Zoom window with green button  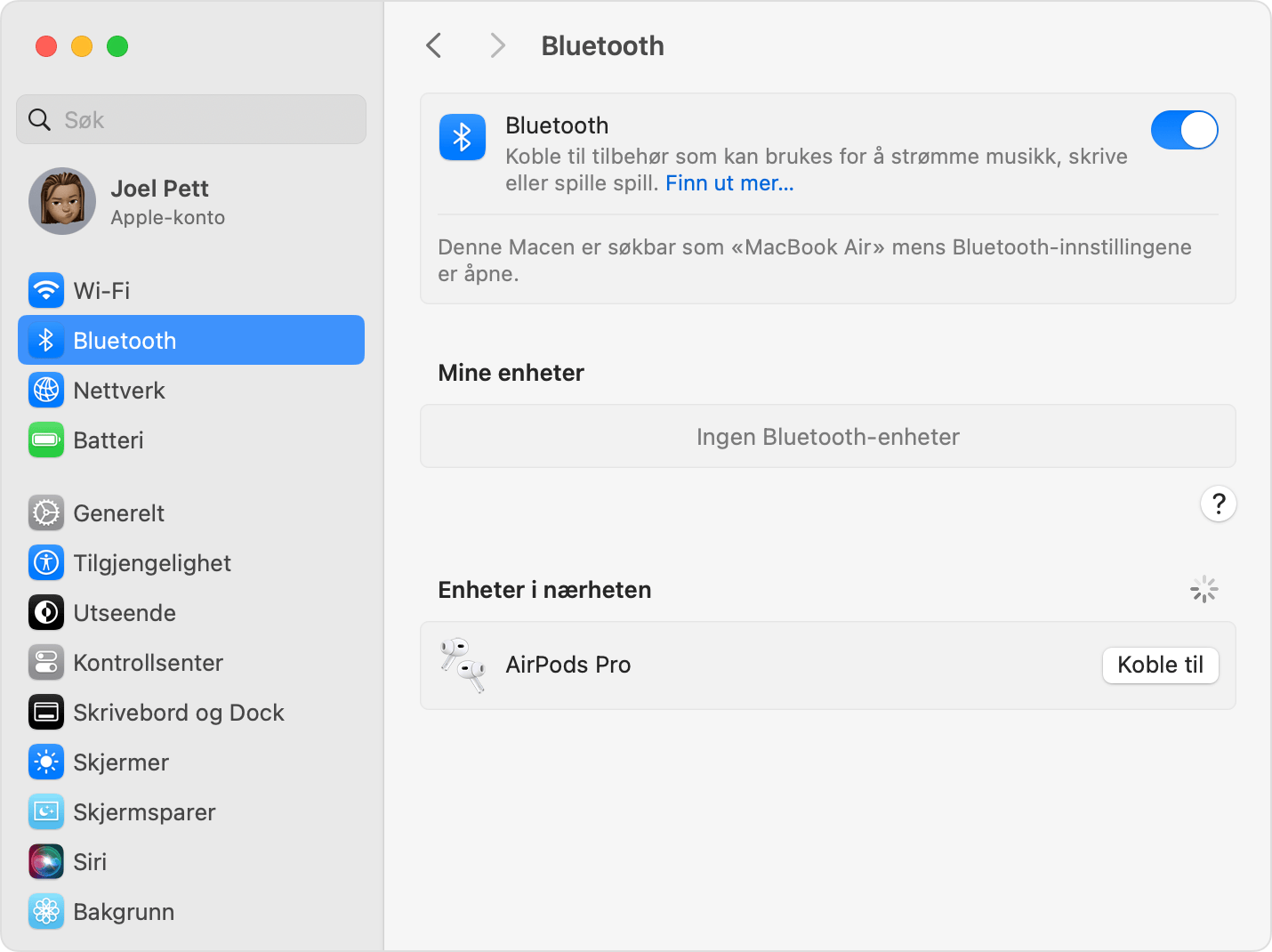(117, 46)
